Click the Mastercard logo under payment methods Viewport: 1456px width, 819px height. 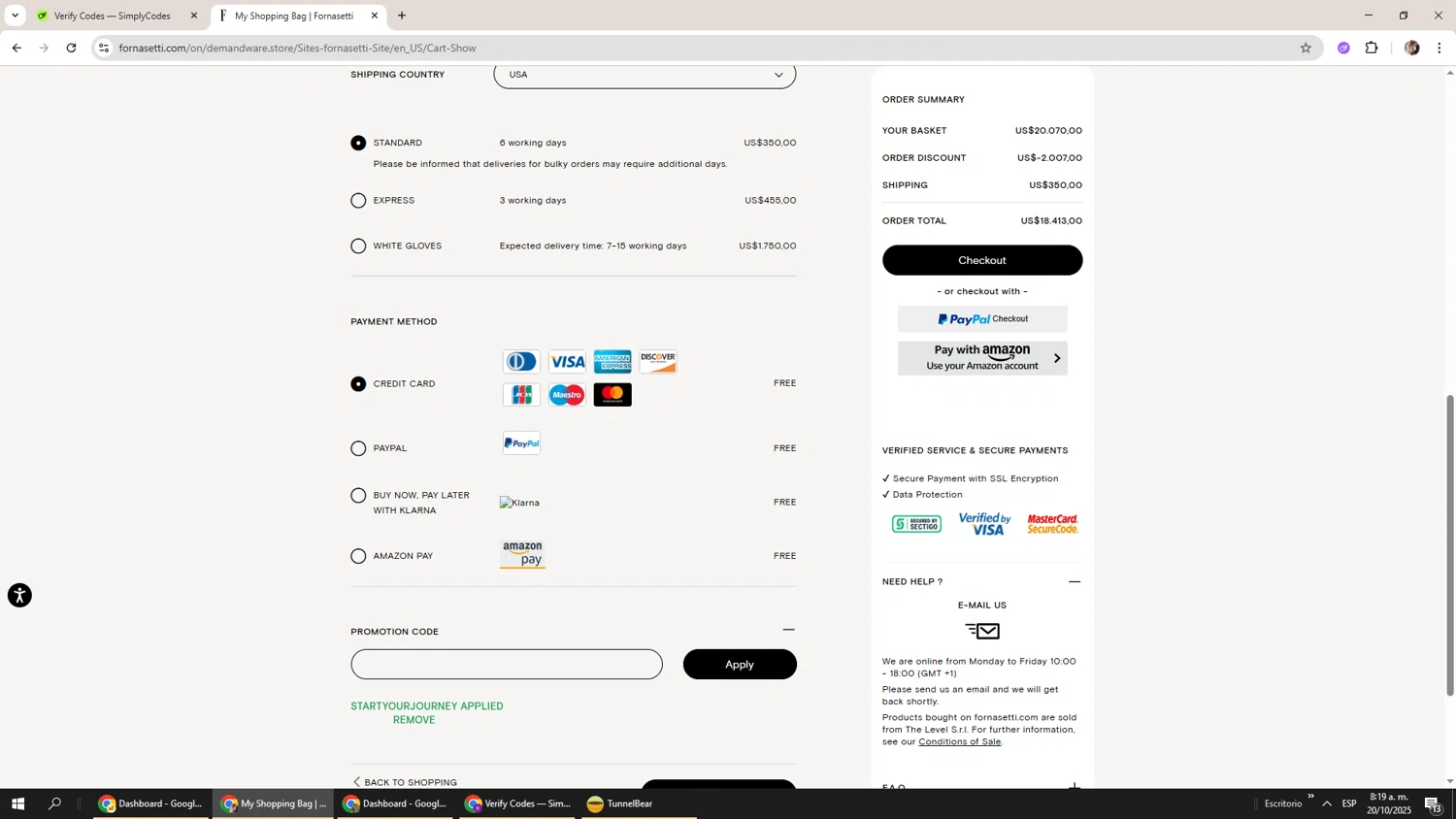click(612, 395)
